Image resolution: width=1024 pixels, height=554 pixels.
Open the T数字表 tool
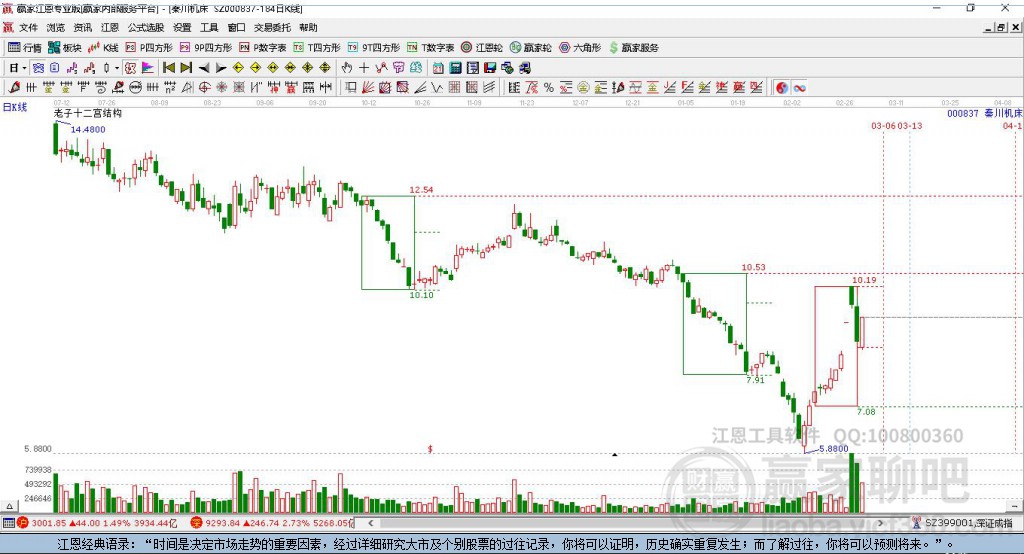click(430, 48)
